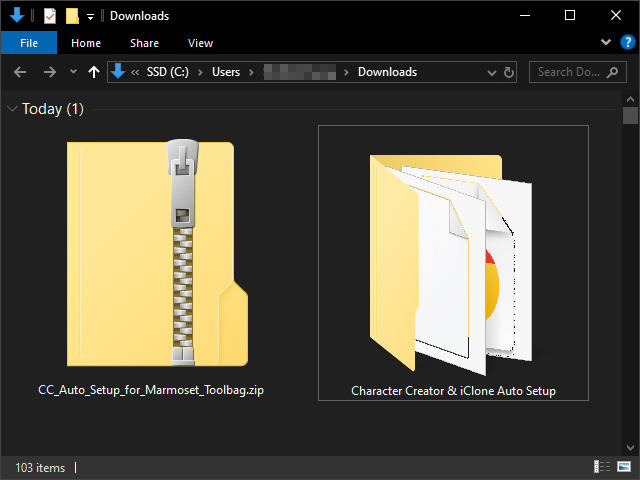Collapse the Today (1) group
This screenshot has width=640, height=480.
[x=12, y=109]
